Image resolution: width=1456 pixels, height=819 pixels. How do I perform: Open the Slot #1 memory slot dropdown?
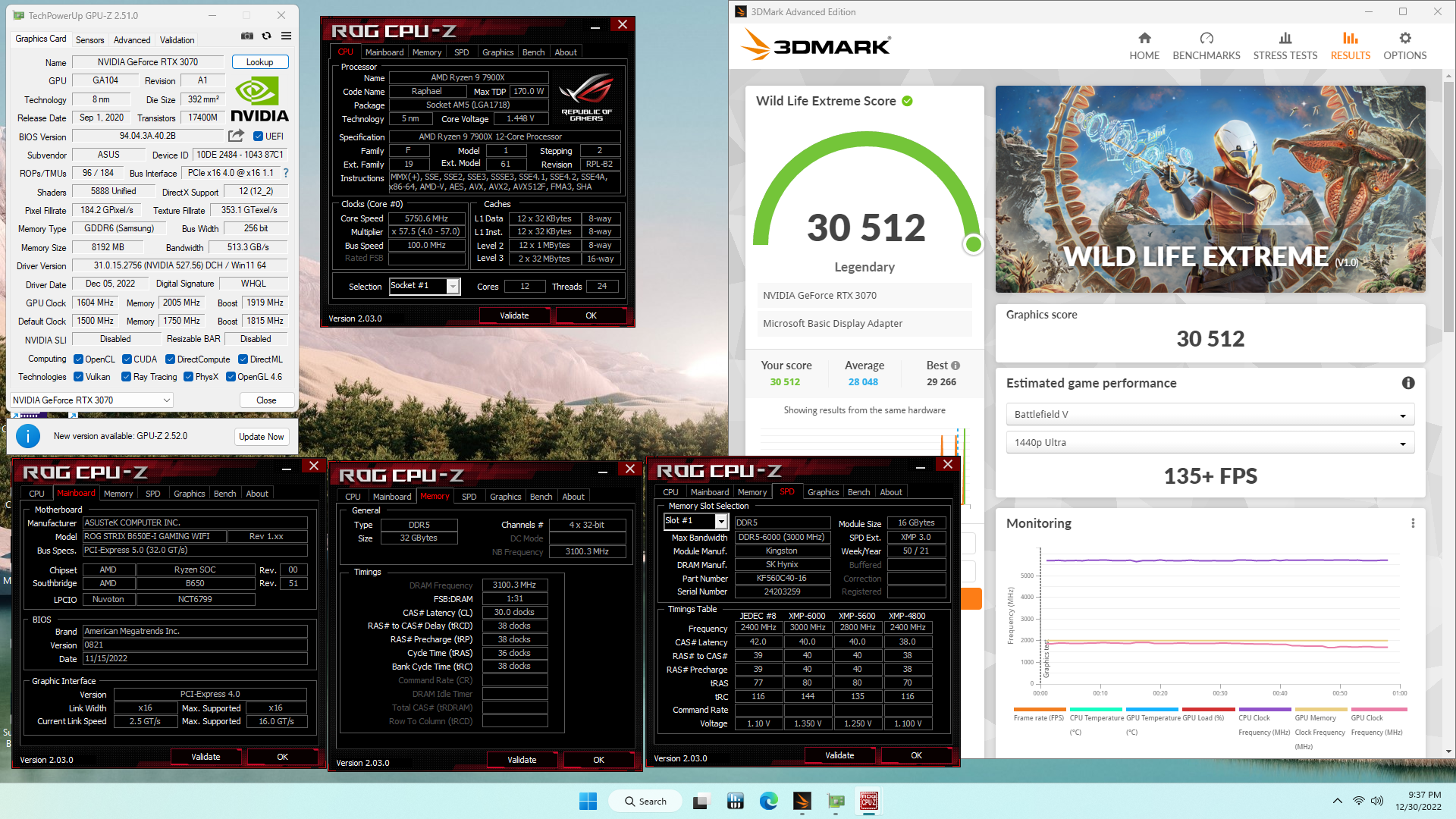[695, 521]
